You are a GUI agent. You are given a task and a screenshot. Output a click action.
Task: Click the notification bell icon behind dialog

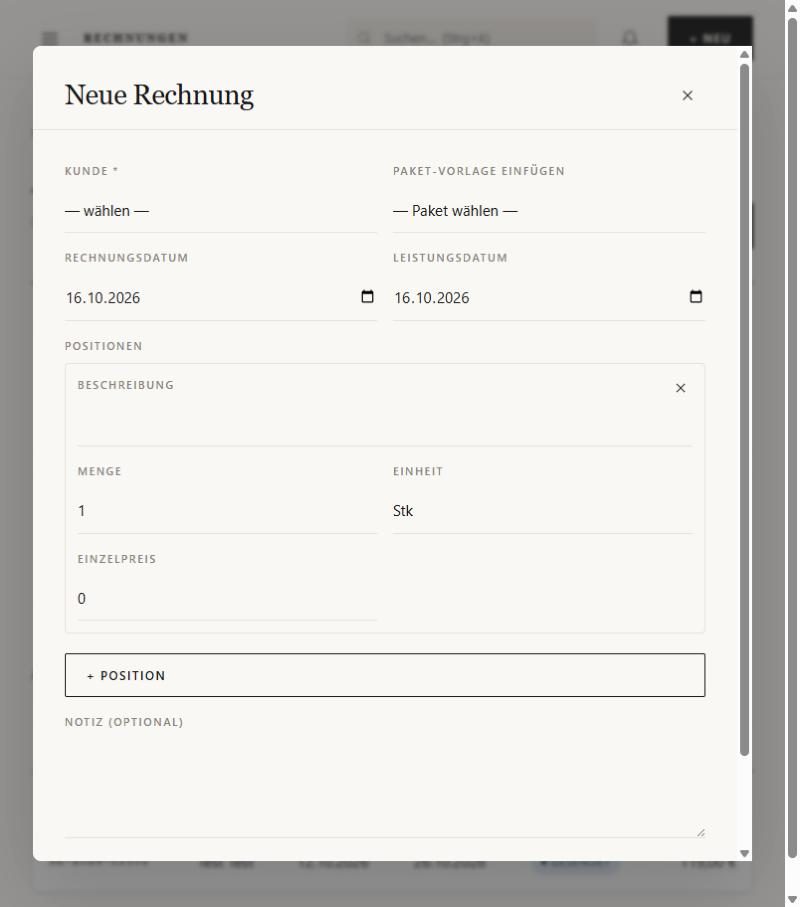(x=630, y=38)
